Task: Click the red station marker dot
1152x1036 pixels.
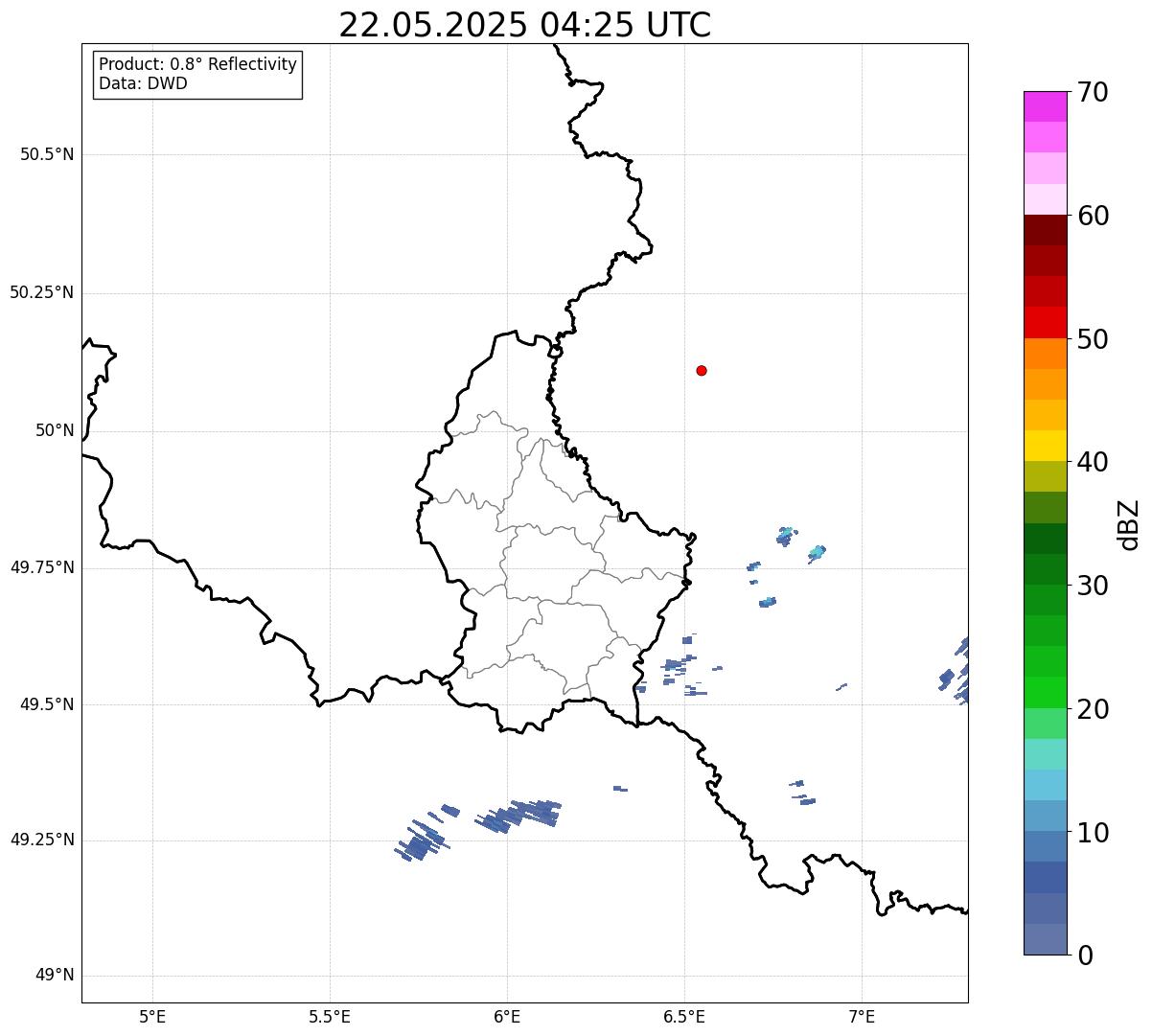Action: click(x=702, y=370)
